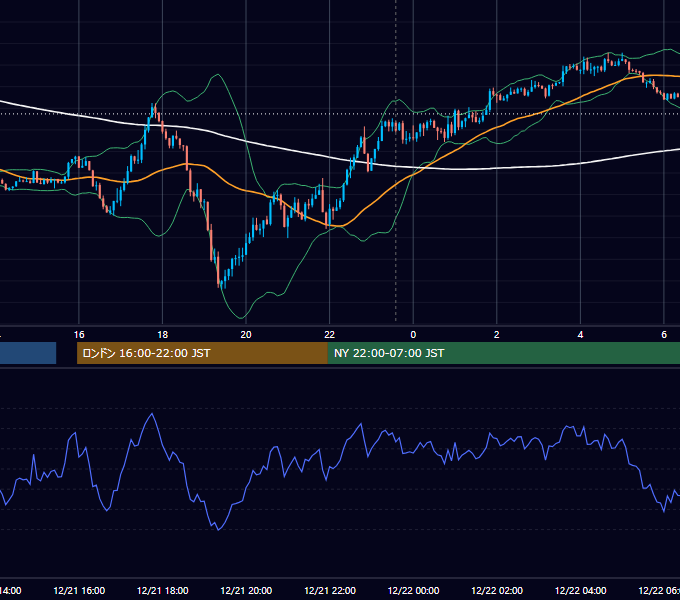Click the hour label 6 on the time axis

click(x=664, y=335)
